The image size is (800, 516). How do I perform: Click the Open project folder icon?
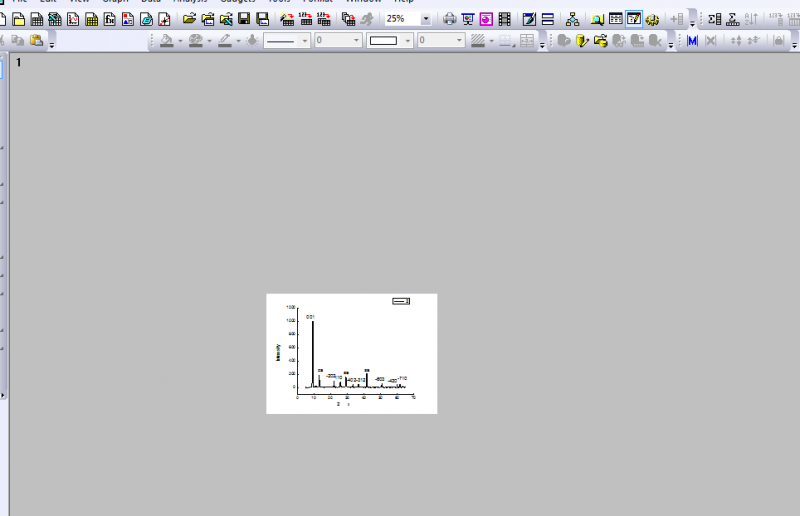pos(189,19)
